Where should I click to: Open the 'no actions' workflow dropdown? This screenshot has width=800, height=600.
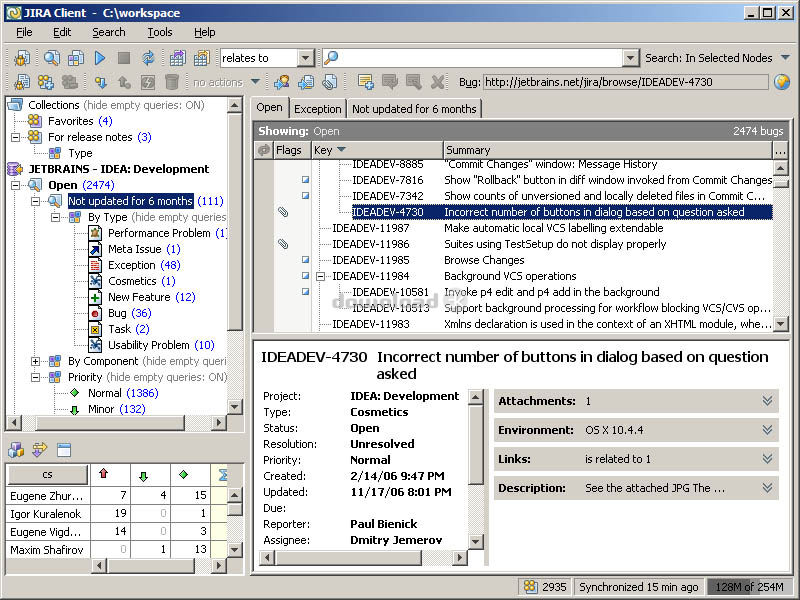point(255,82)
